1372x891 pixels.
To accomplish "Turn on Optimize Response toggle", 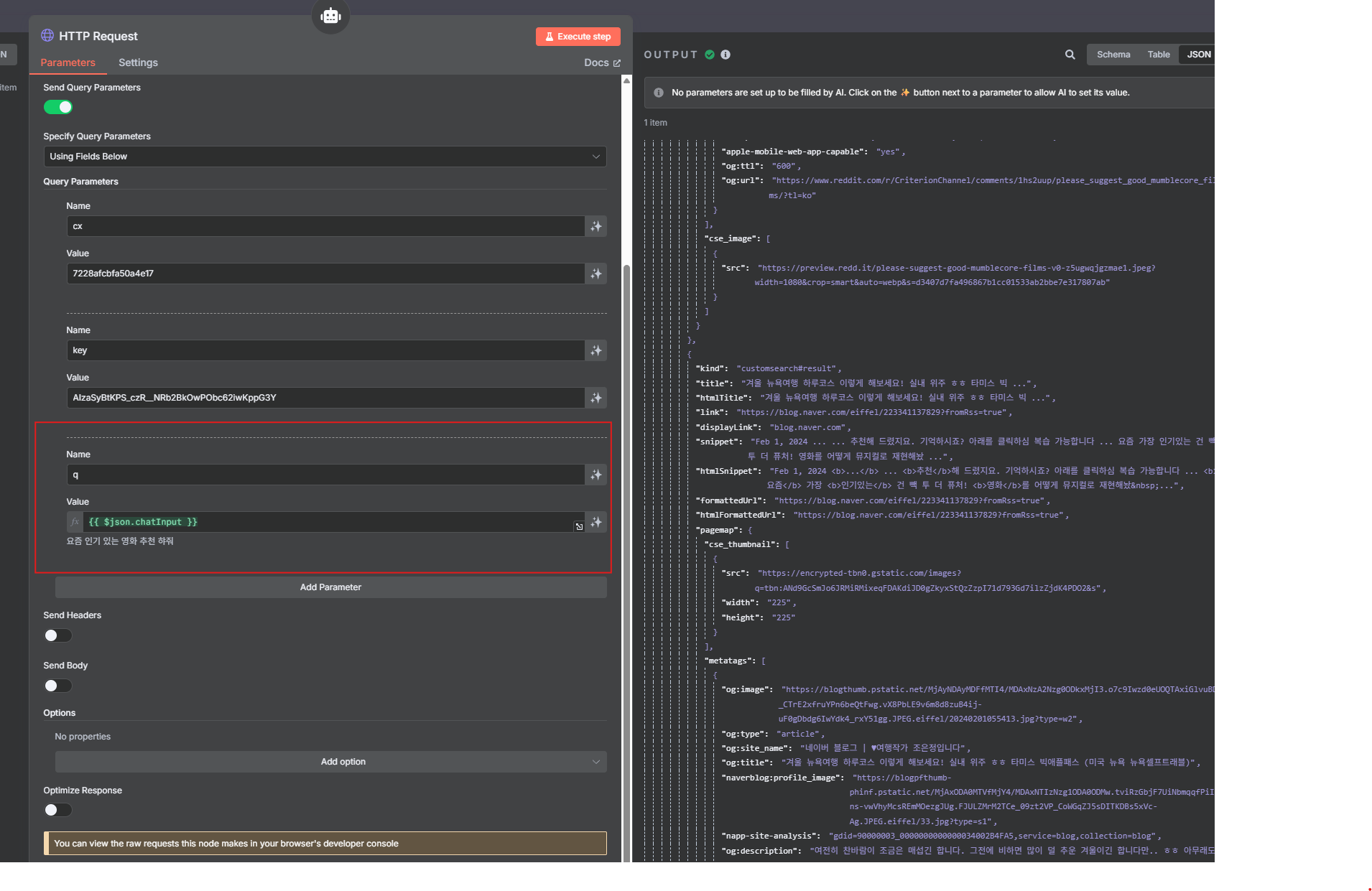I will (58, 810).
